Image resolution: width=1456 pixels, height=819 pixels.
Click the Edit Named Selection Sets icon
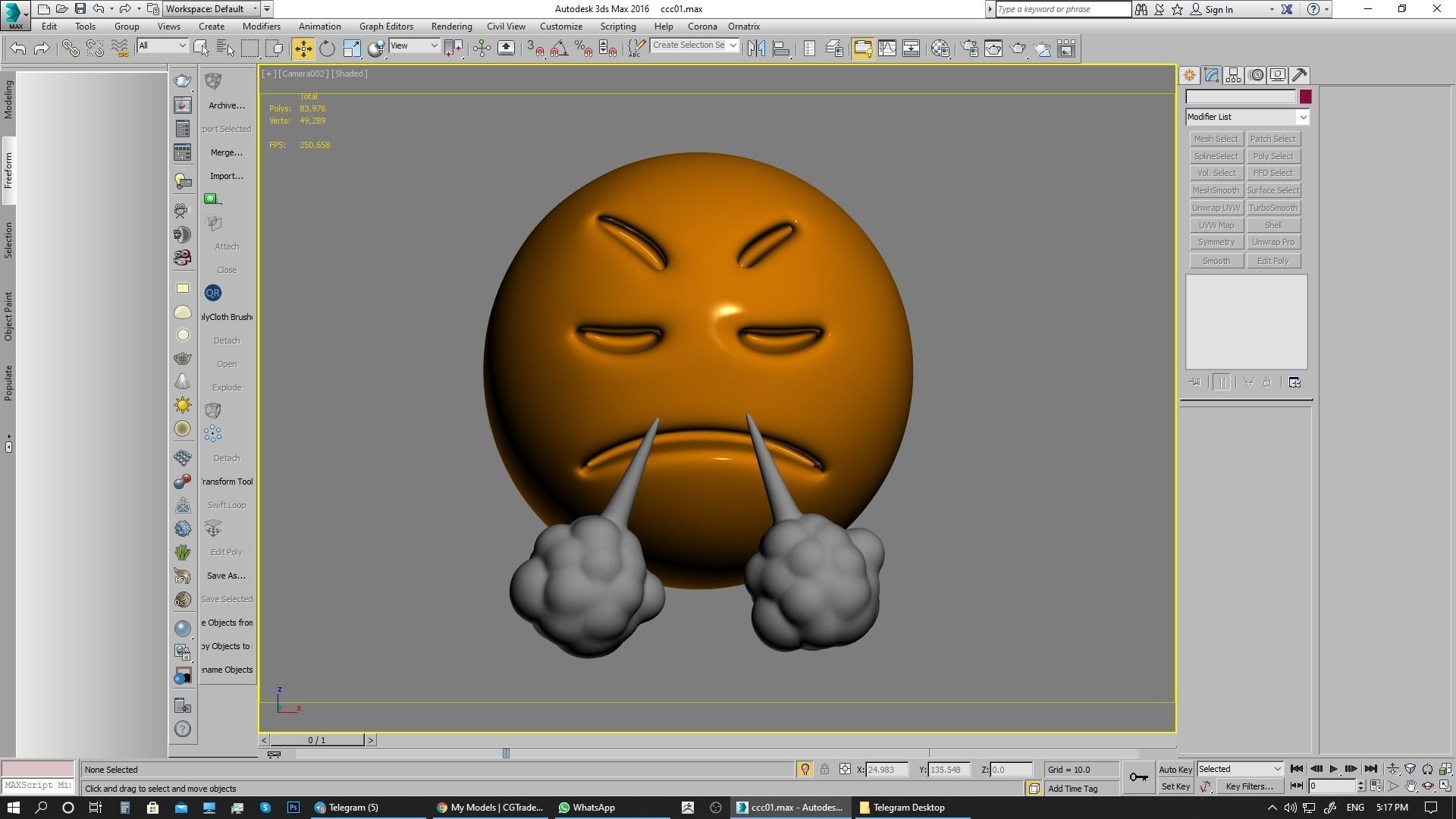click(x=636, y=49)
